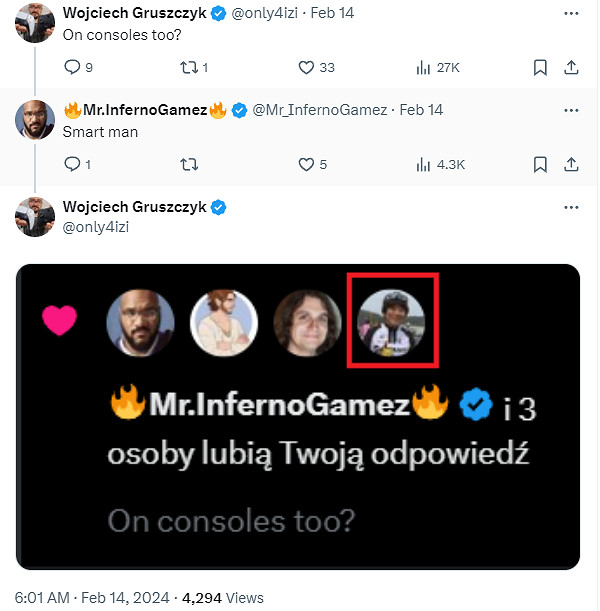600x611 pixels.
Task: Repost the "Smart man" tweet
Action: tap(187, 164)
